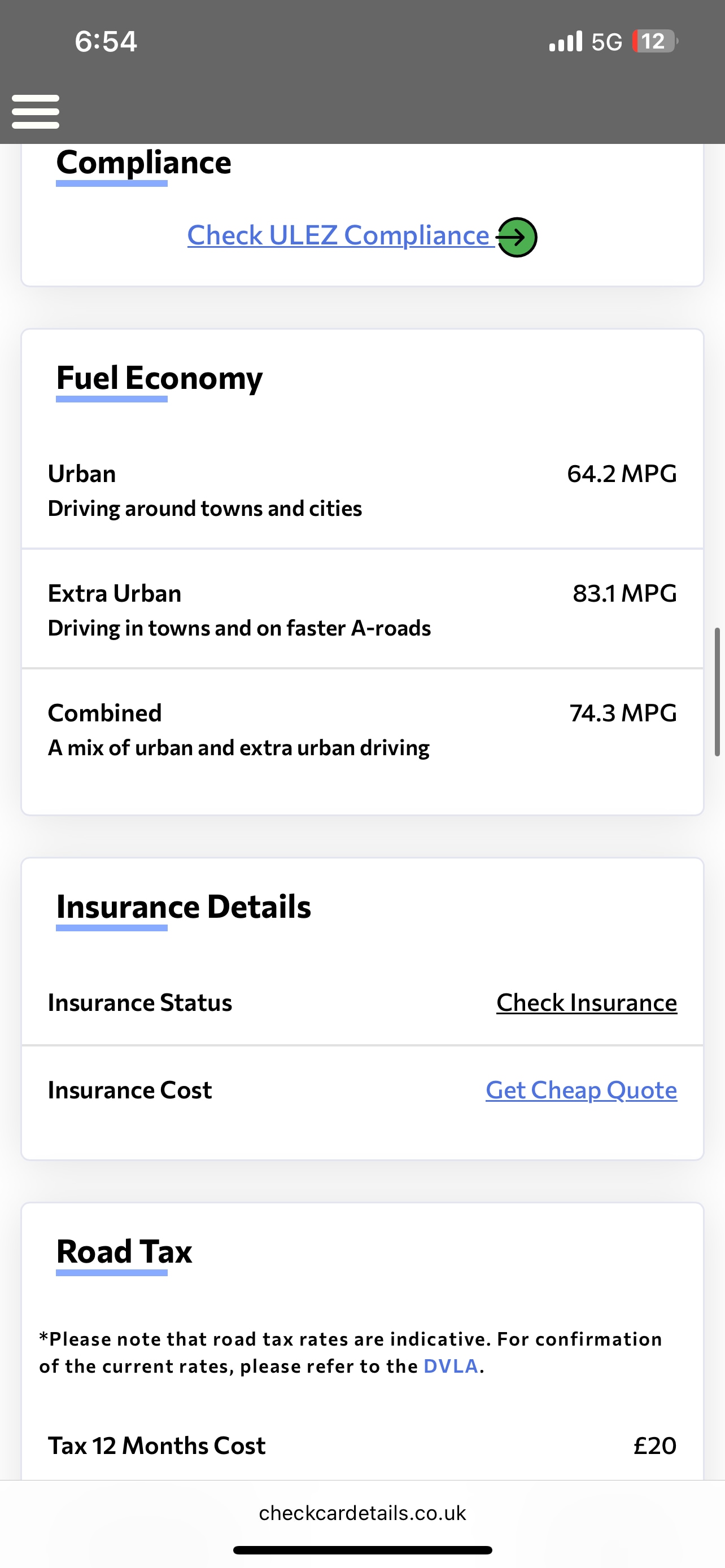Open the Check ULEZ Compliance link

[x=338, y=235]
